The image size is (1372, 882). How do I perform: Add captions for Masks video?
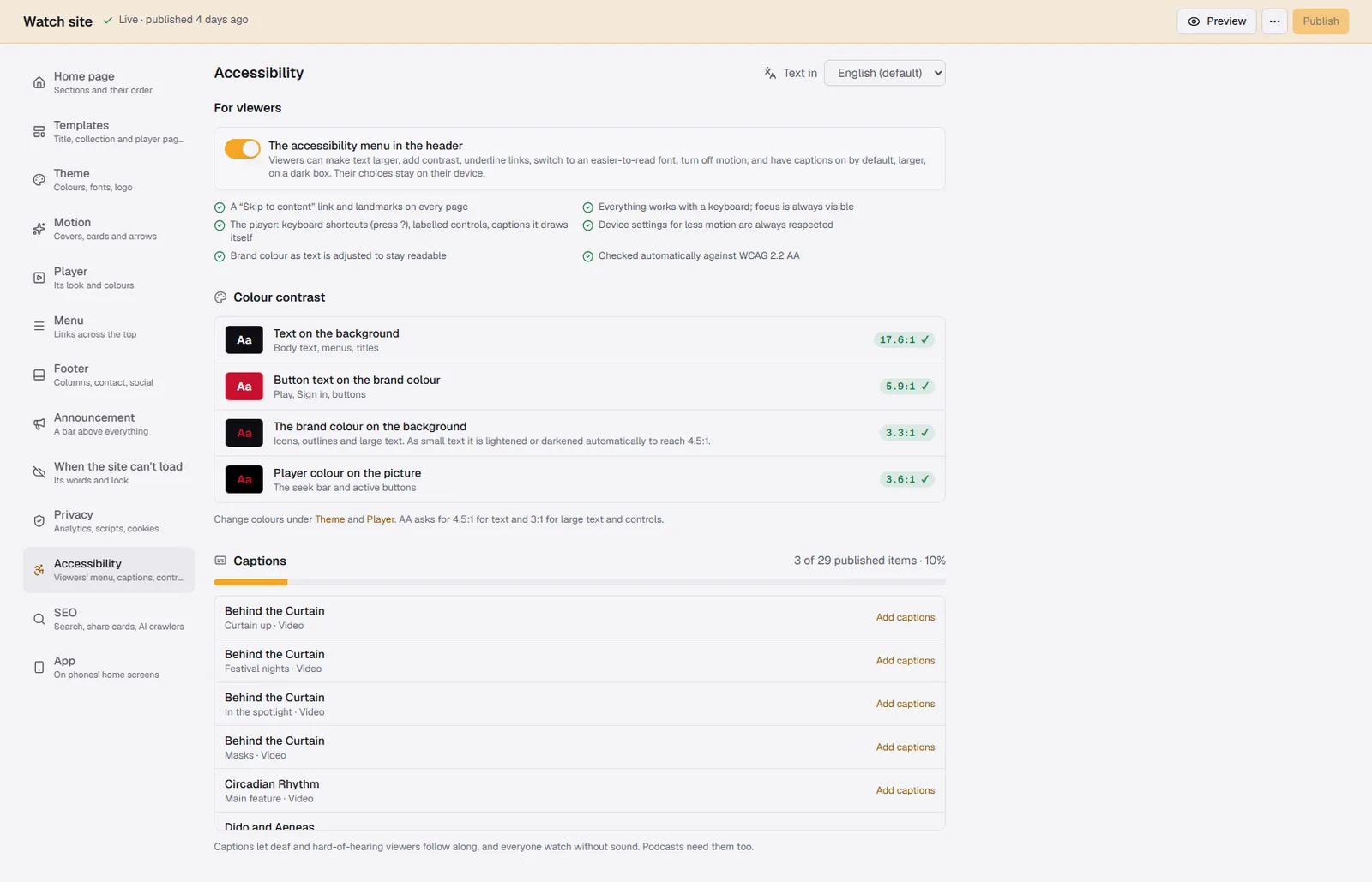[x=906, y=747]
